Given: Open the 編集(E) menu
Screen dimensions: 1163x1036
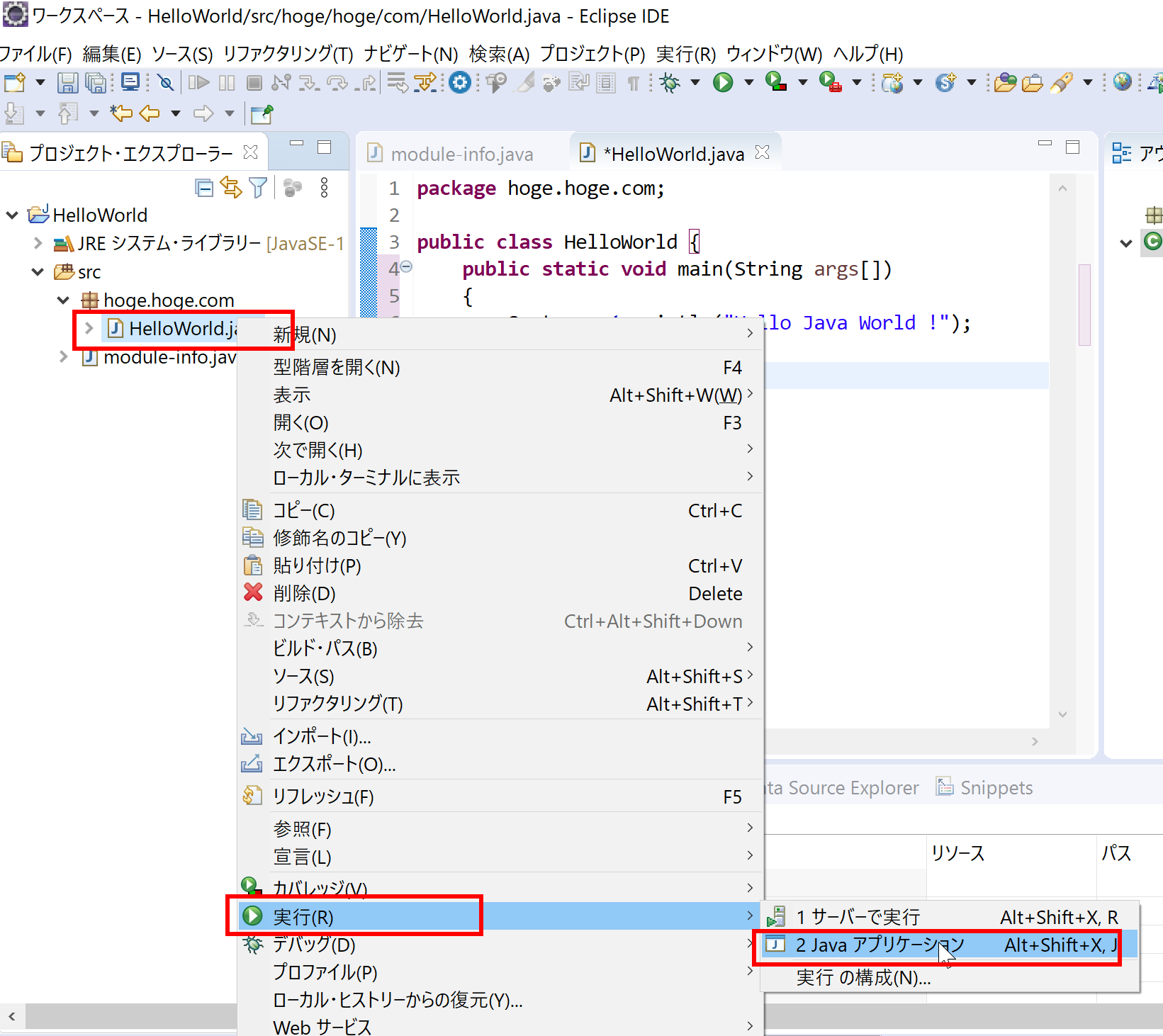Looking at the screenshot, I should [x=112, y=54].
